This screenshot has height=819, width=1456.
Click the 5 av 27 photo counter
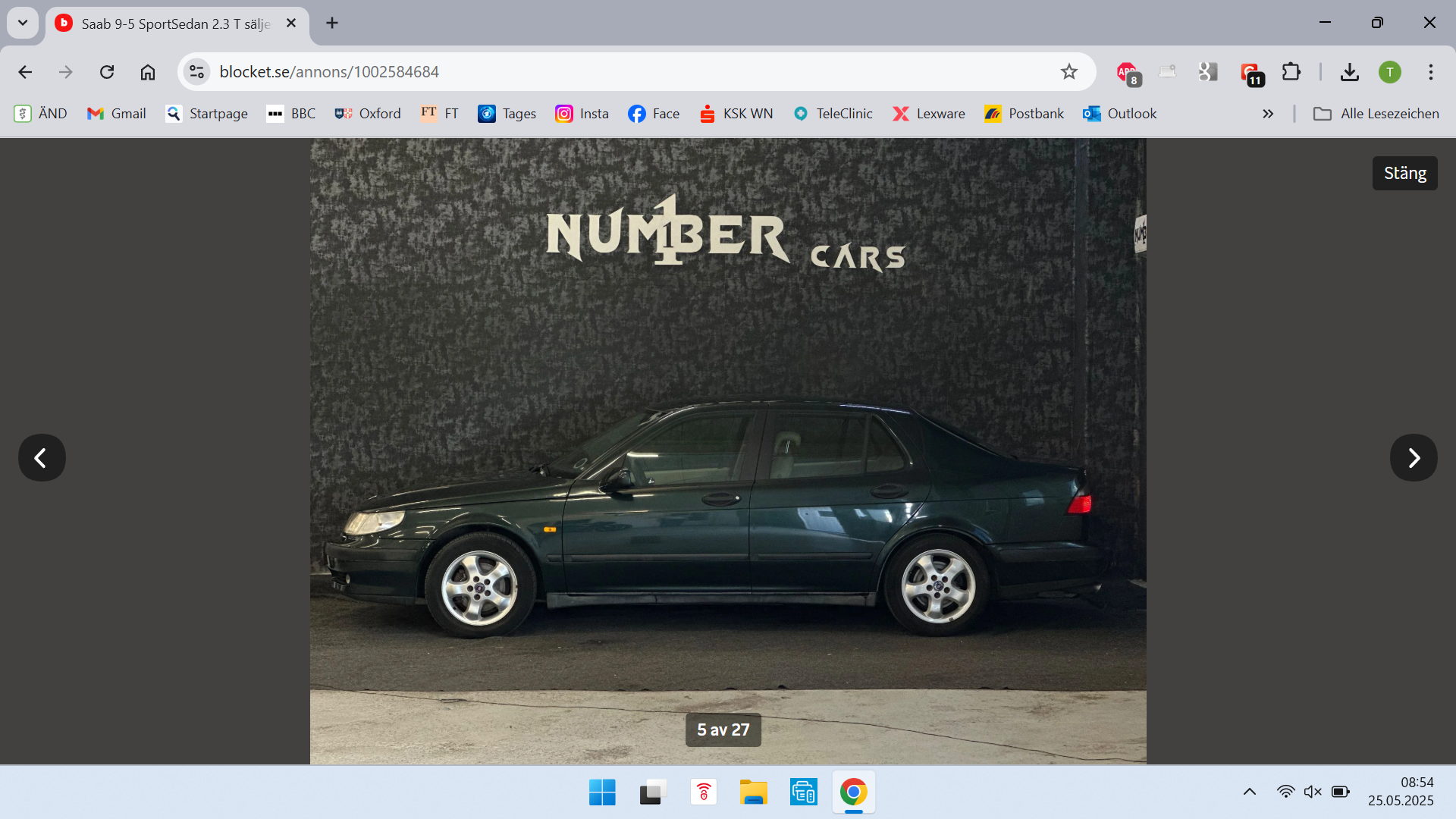coord(723,730)
